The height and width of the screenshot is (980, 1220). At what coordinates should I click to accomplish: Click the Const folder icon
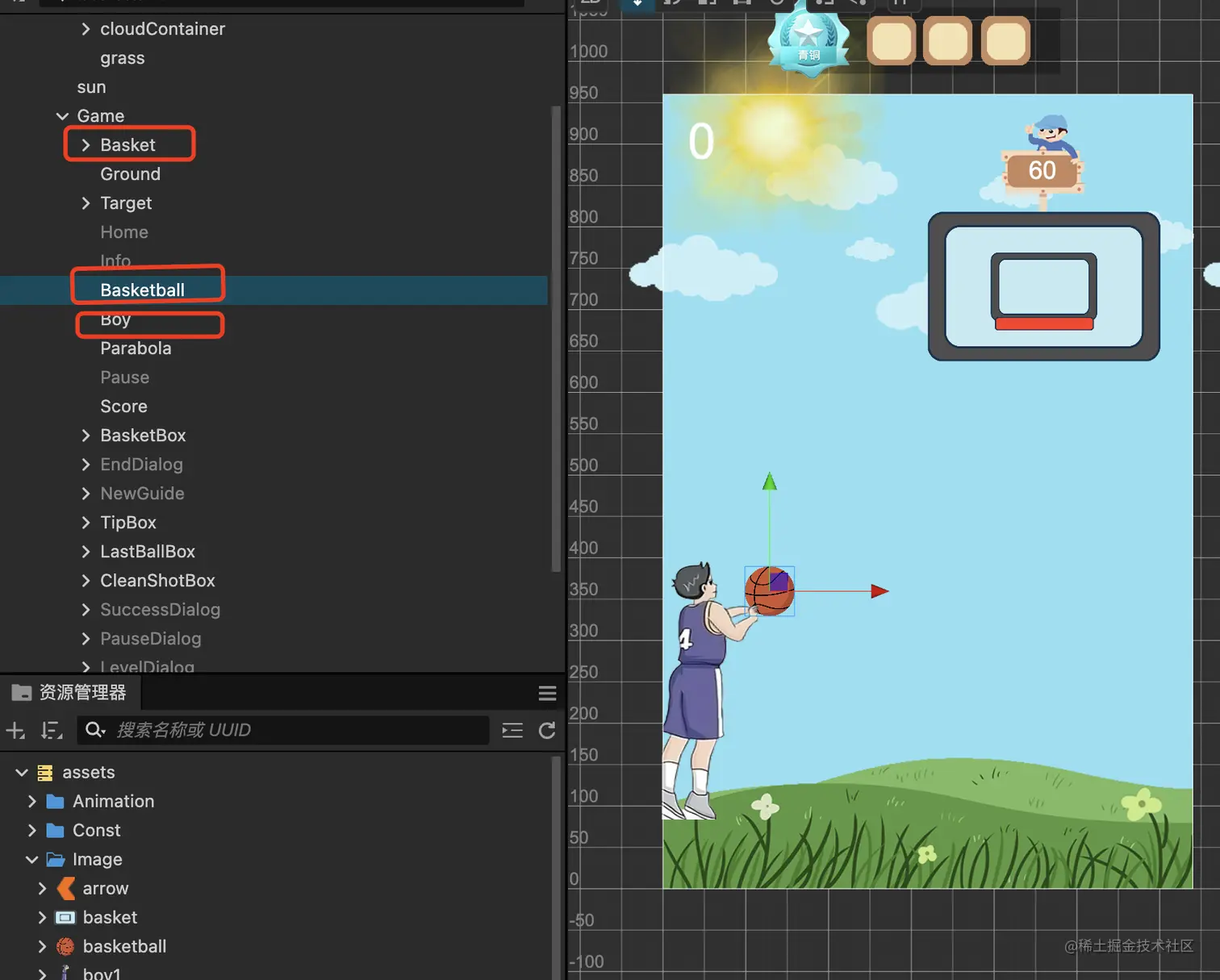pos(56,831)
